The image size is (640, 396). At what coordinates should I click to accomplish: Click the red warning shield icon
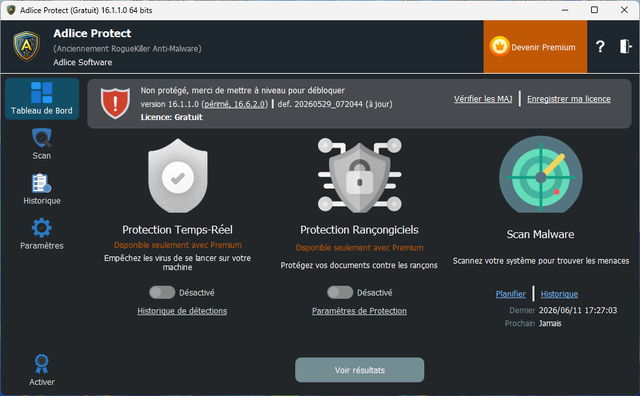(x=115, y=103)
